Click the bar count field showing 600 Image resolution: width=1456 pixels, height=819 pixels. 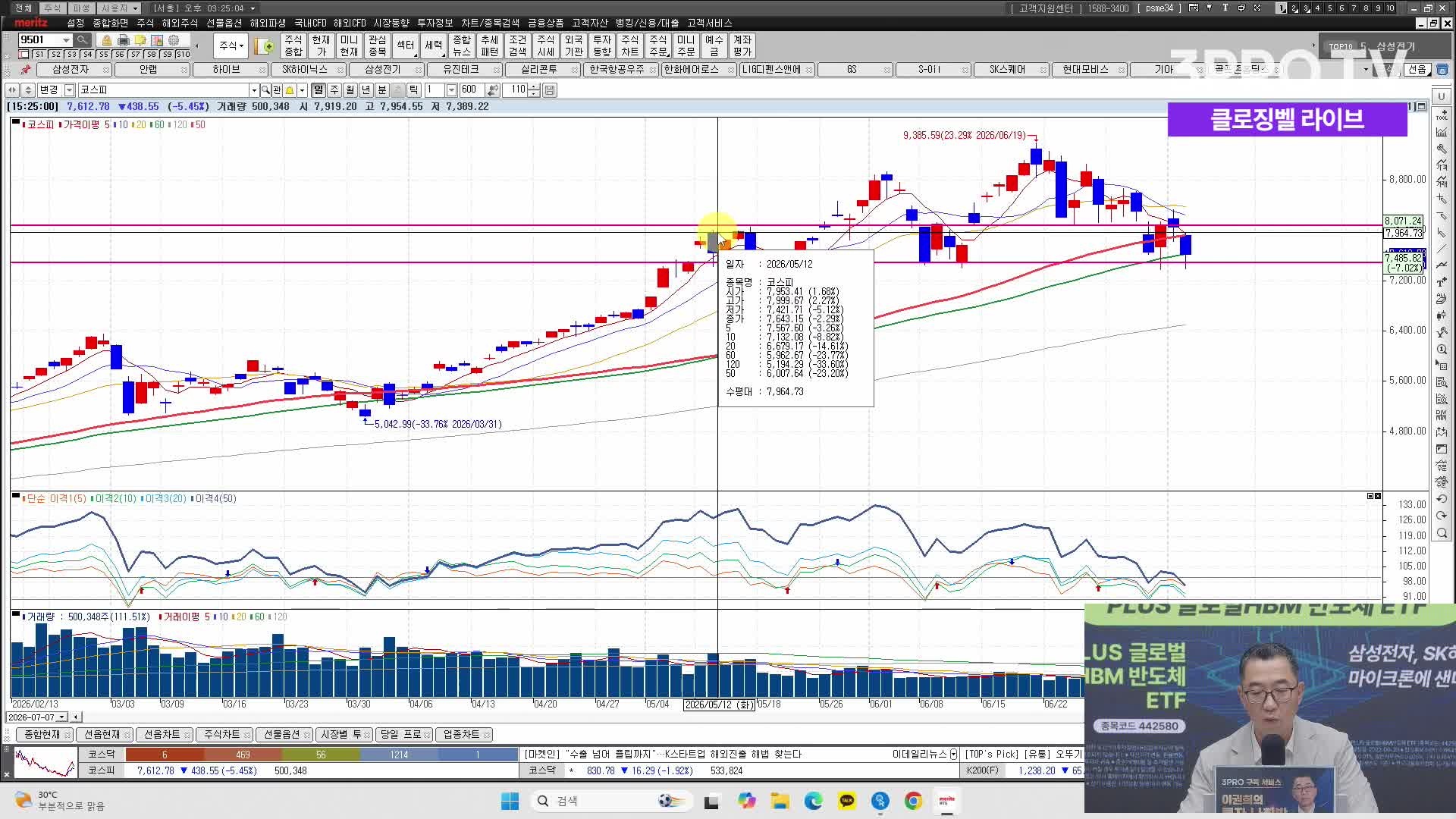pyautogui.click(x=470, y=89)
